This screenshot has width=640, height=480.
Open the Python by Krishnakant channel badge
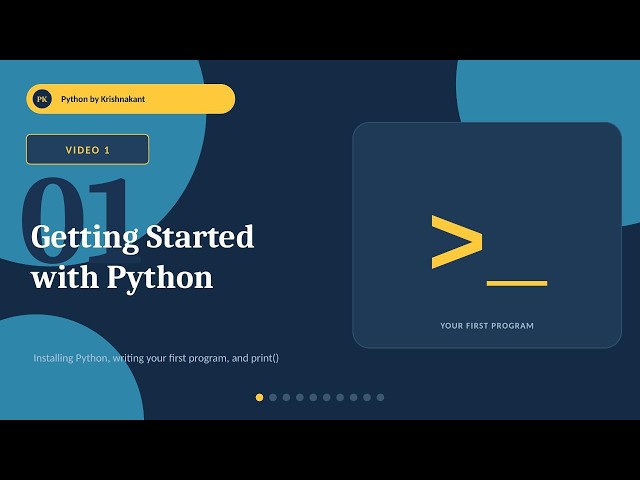tap(131, 99)
